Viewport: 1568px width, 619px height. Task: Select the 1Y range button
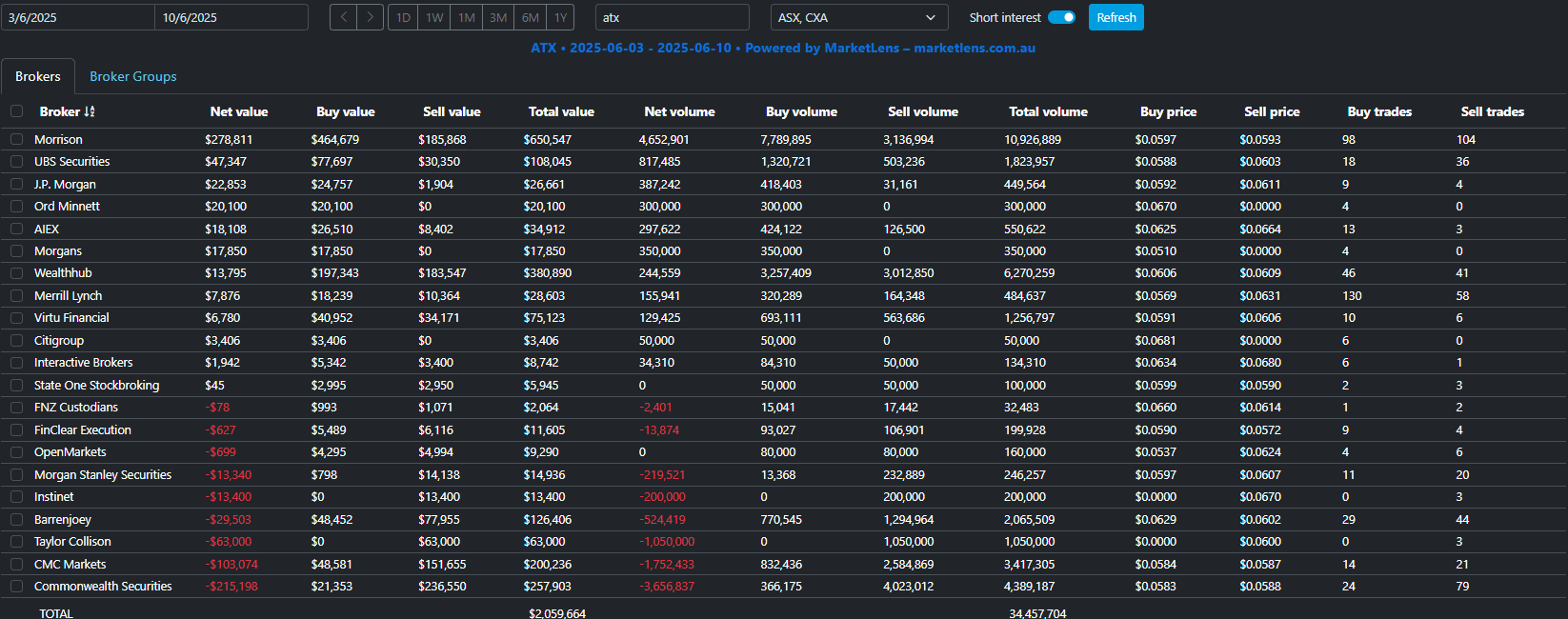561,17
